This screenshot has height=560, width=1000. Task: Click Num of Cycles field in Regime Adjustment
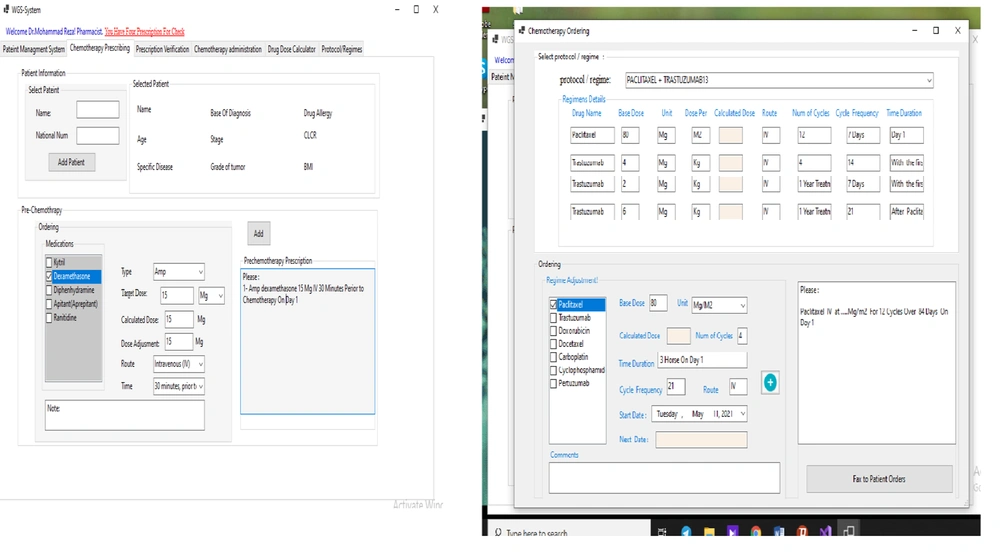(x=742, y=336)
